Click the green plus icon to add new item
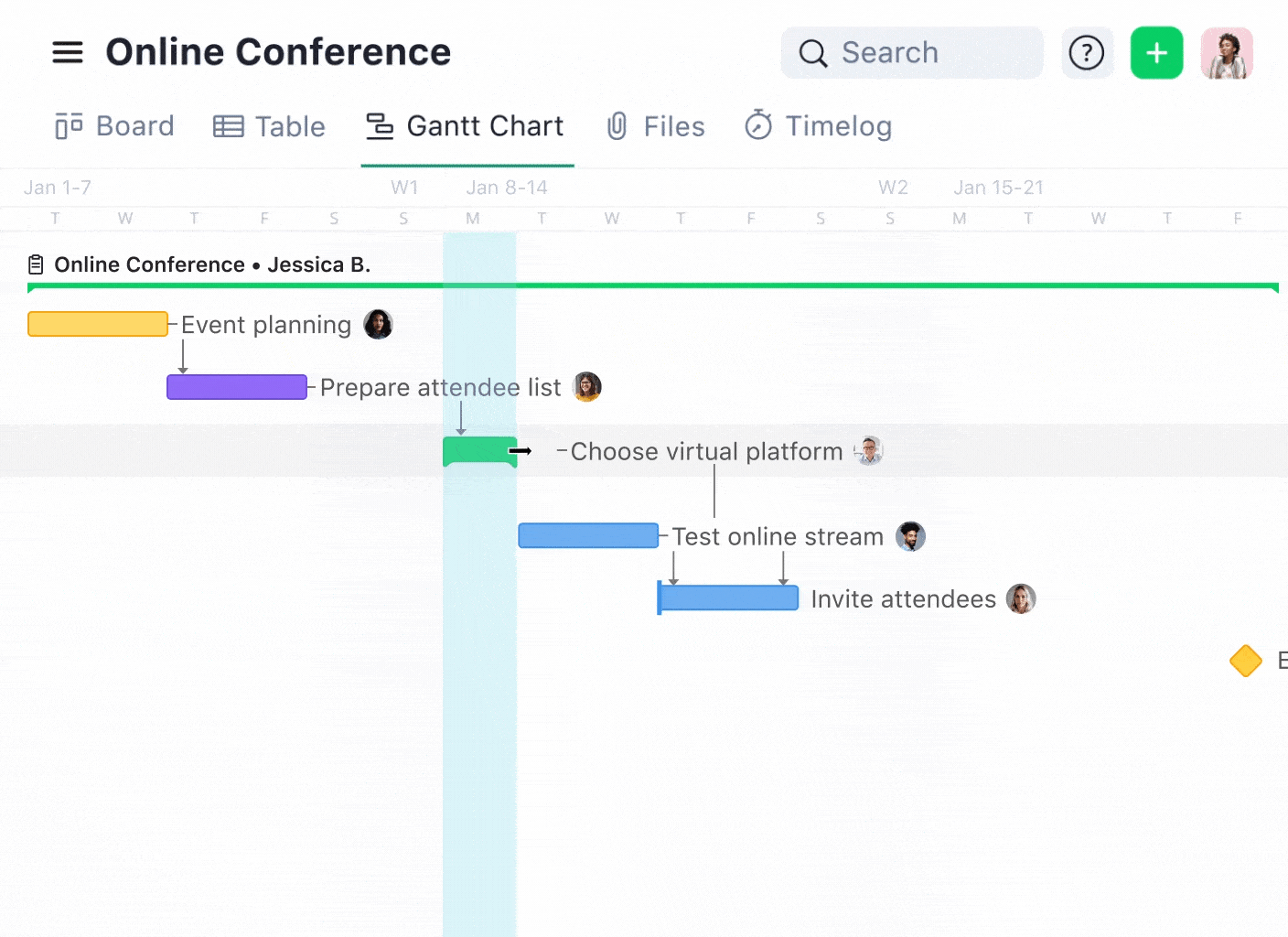Viewport: 1288px width, 937px height. [x=1156, y=53]
